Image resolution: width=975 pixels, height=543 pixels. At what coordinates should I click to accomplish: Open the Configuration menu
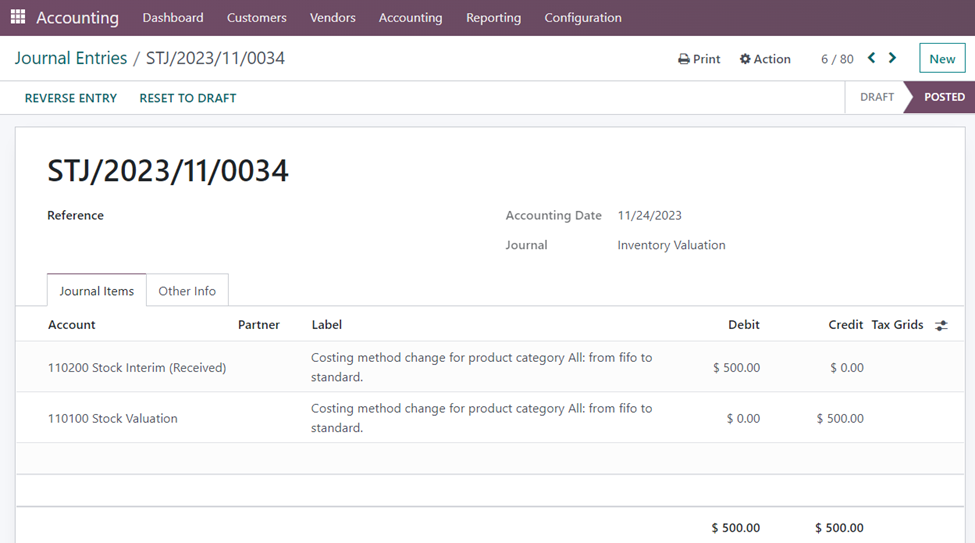tap(582, 18)
